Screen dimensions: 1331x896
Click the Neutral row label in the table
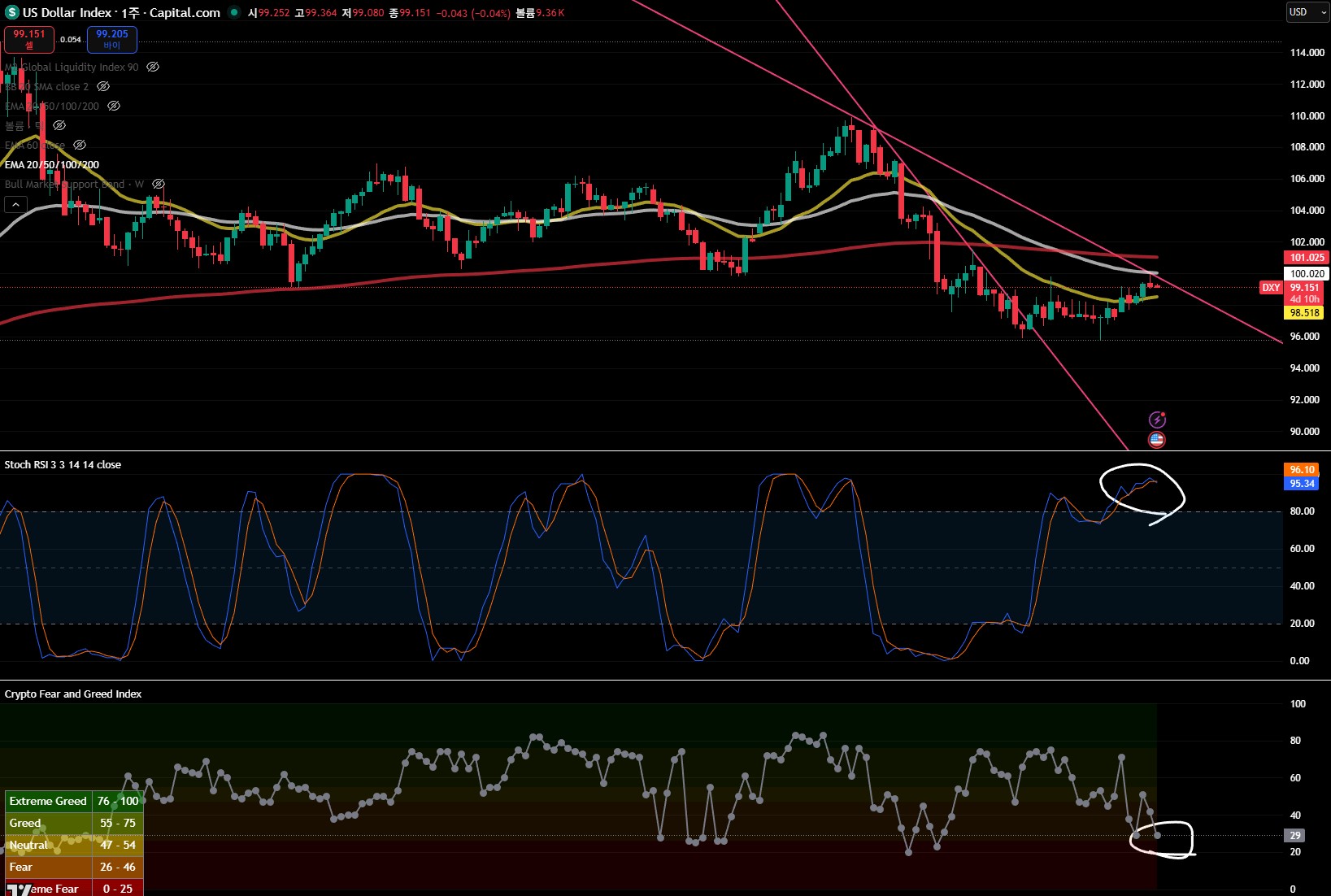[x=28, y=845]
